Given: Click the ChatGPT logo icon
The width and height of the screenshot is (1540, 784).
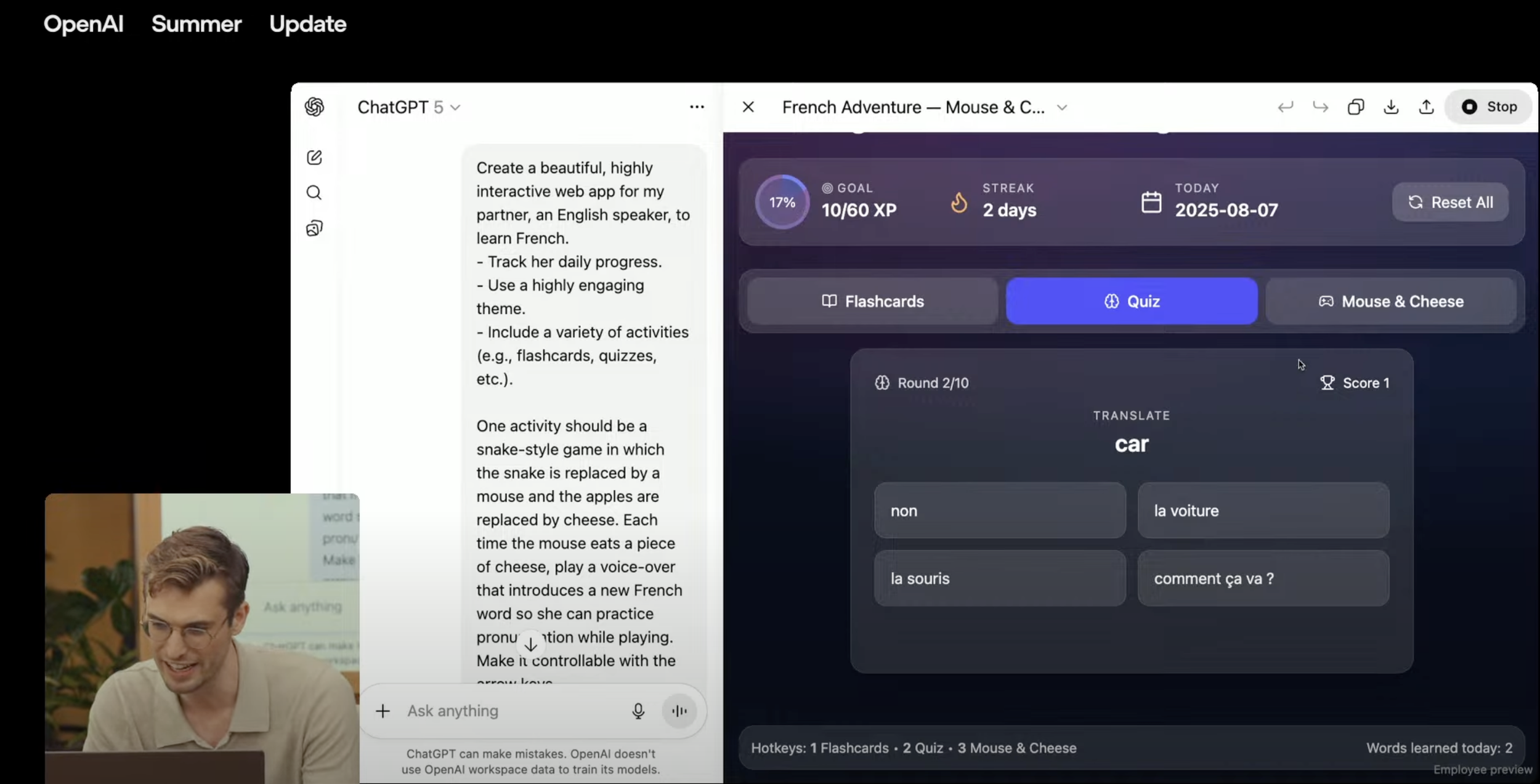Looking at the screenshot, I should click(314, 107).
